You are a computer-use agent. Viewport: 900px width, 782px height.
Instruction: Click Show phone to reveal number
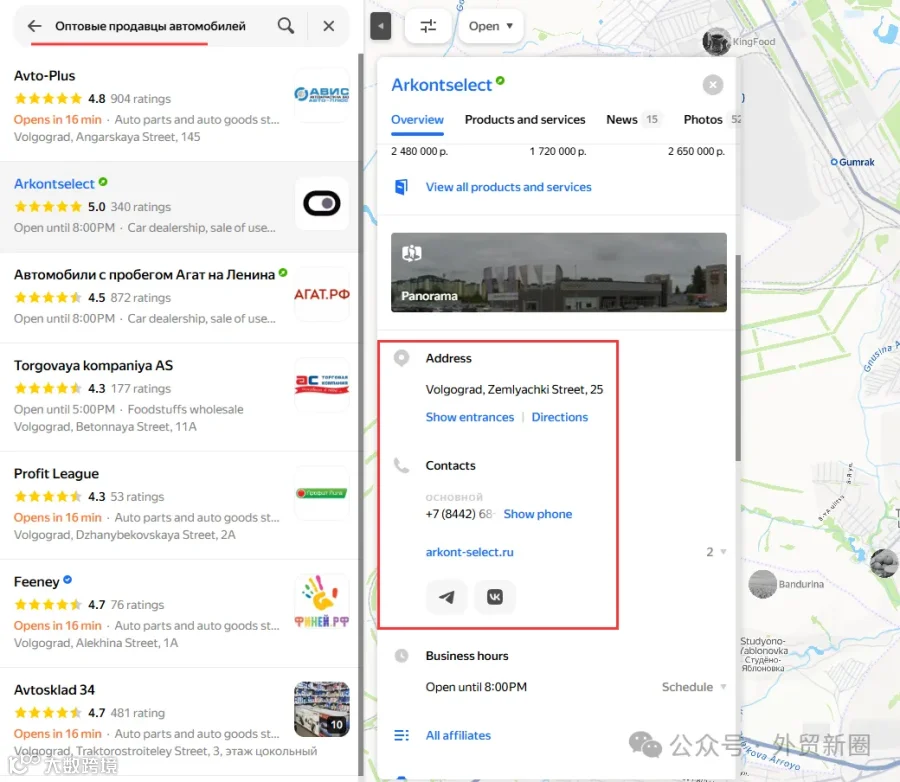538,514
